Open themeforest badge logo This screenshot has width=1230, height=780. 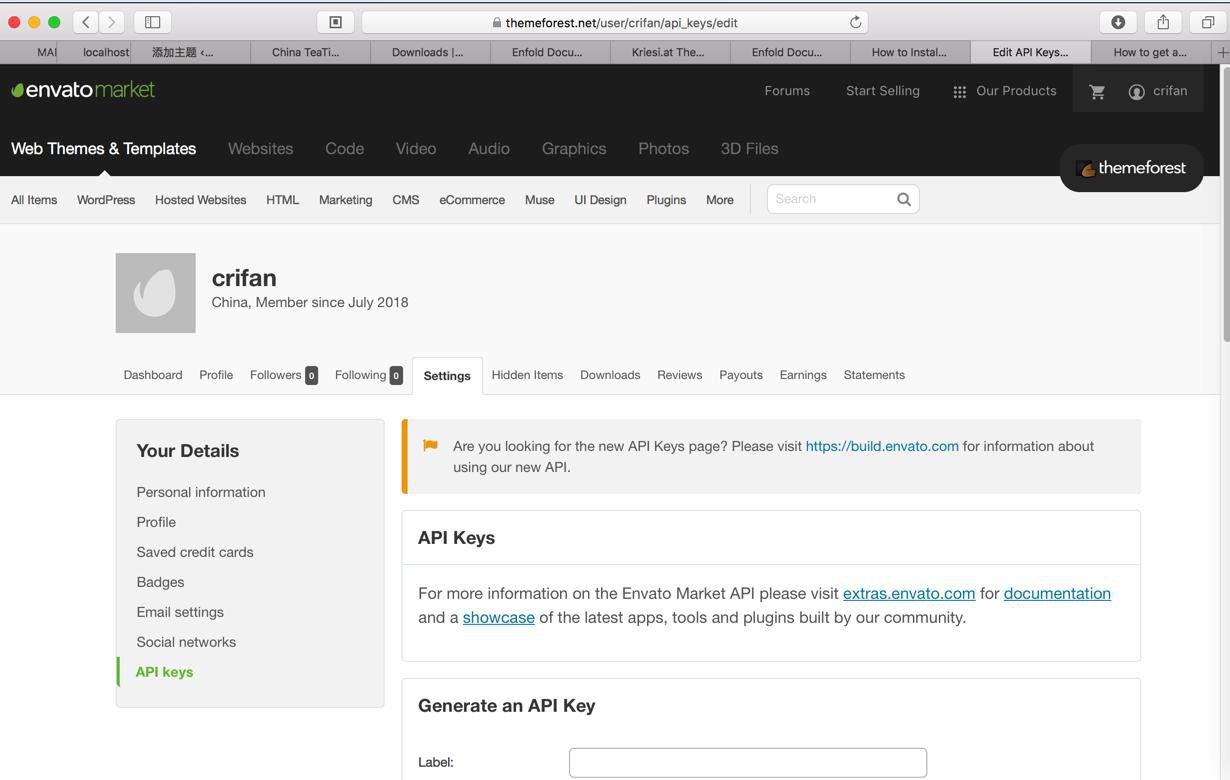(x=1131, y=168)
